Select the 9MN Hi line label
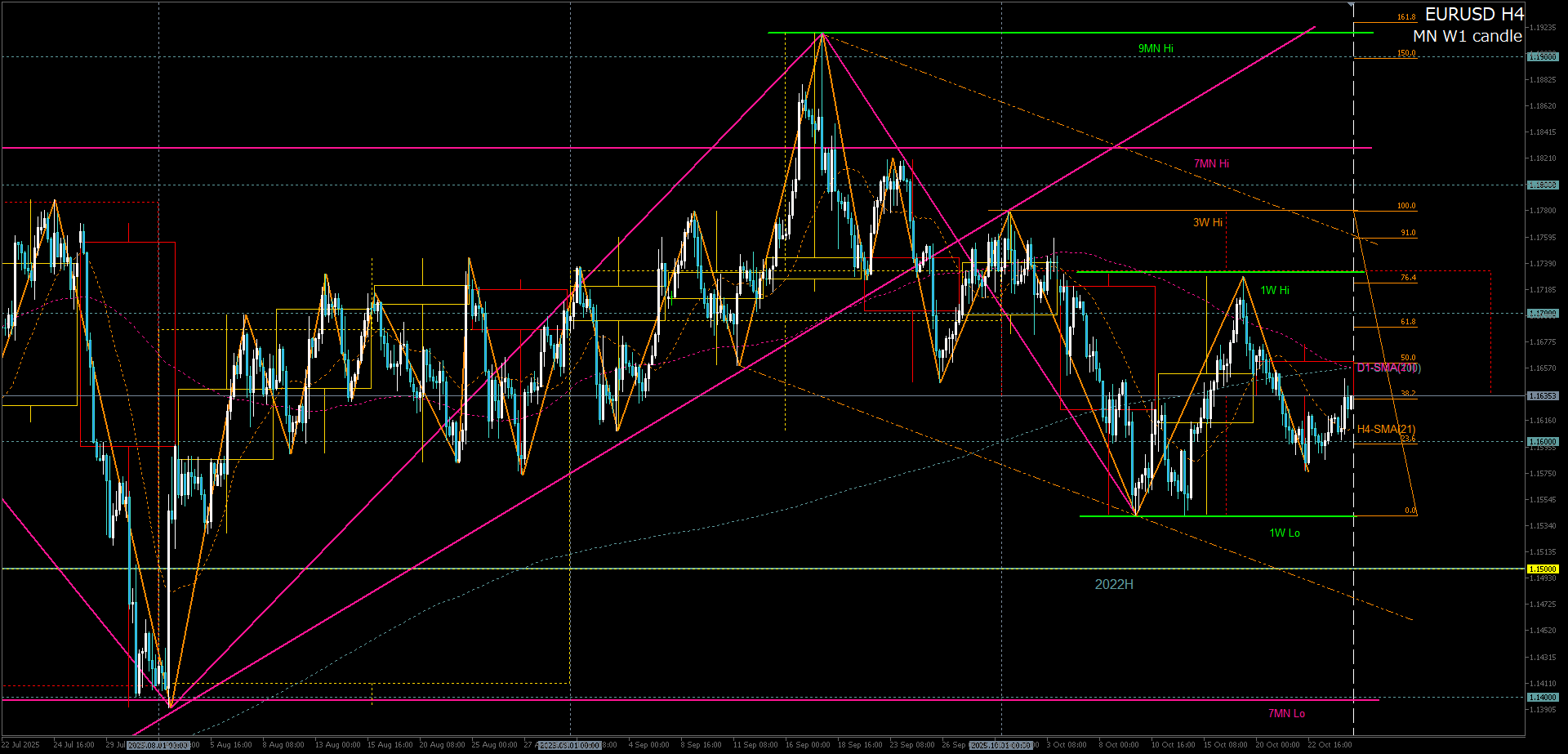Viewport: 1568px width, 754px height. [x=1155, y=49]
